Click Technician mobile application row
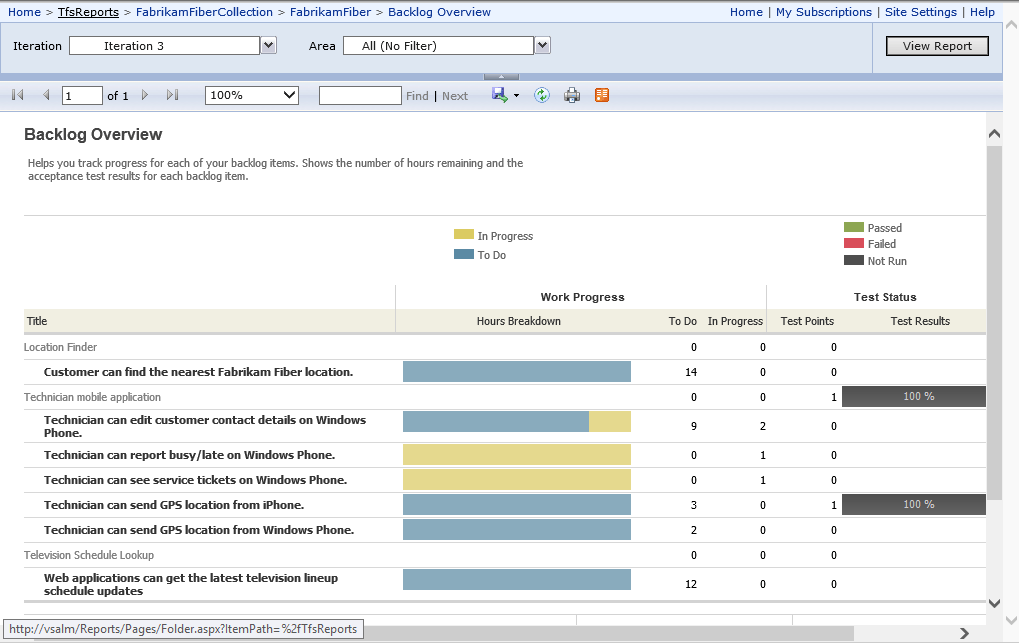The width and height of the screenshot is (1019, 643). (x=92, y=397)
